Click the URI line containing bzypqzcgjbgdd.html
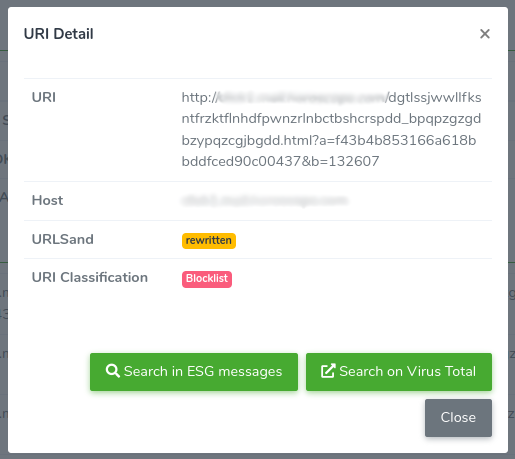This screenshot has height=459, width=515. pos(329,141)
